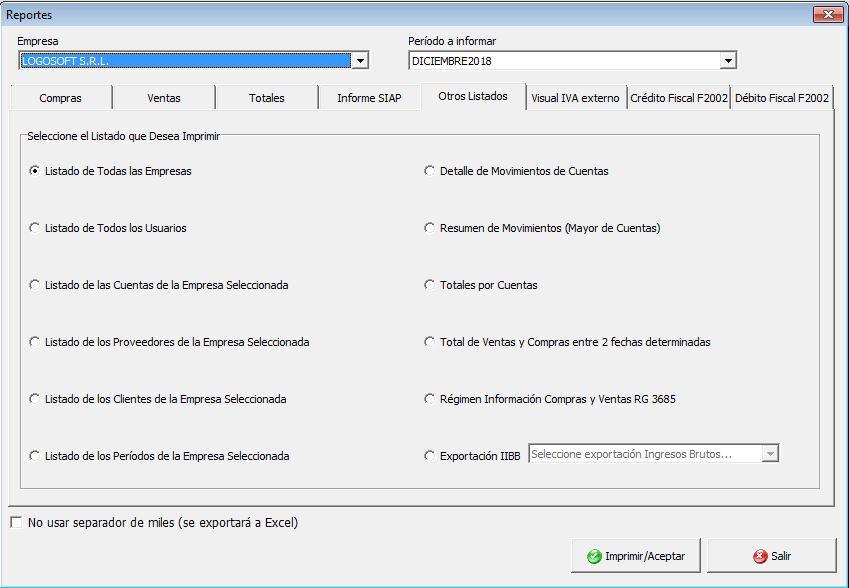Select the Exportación IIBB radio button
849x588 pixels.
pyautogui.click(x=430, y=456)
